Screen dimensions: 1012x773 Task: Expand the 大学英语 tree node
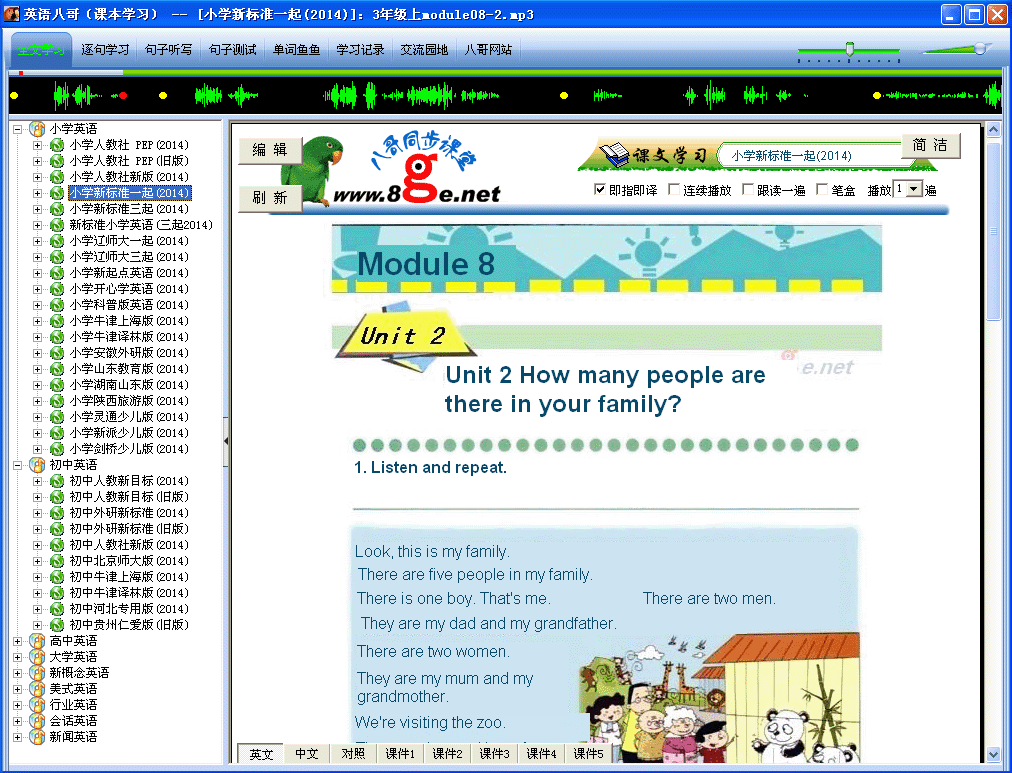pos(17,657)
